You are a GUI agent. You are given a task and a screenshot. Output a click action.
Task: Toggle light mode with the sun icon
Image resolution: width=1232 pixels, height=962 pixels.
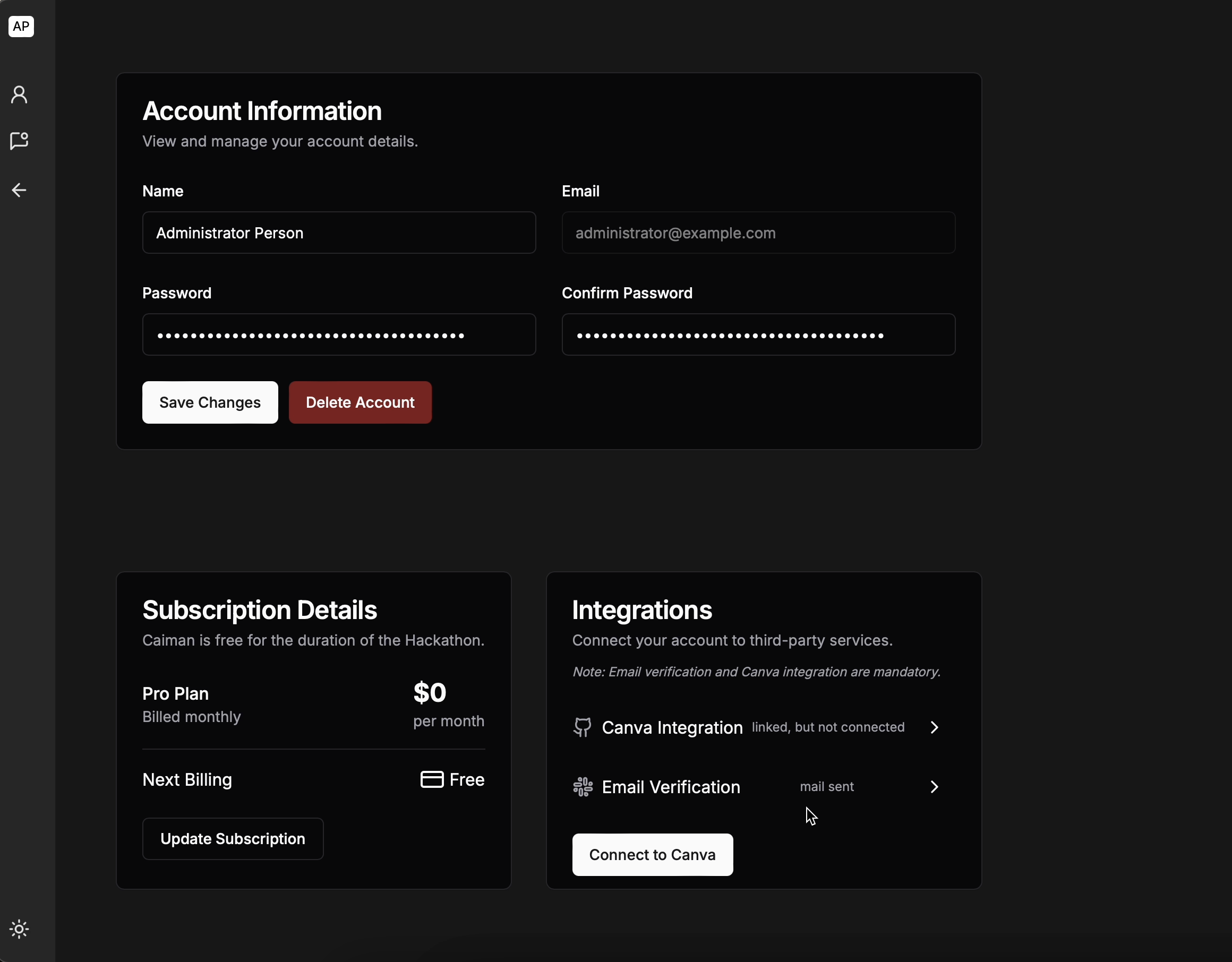click(x=19, y=929)
